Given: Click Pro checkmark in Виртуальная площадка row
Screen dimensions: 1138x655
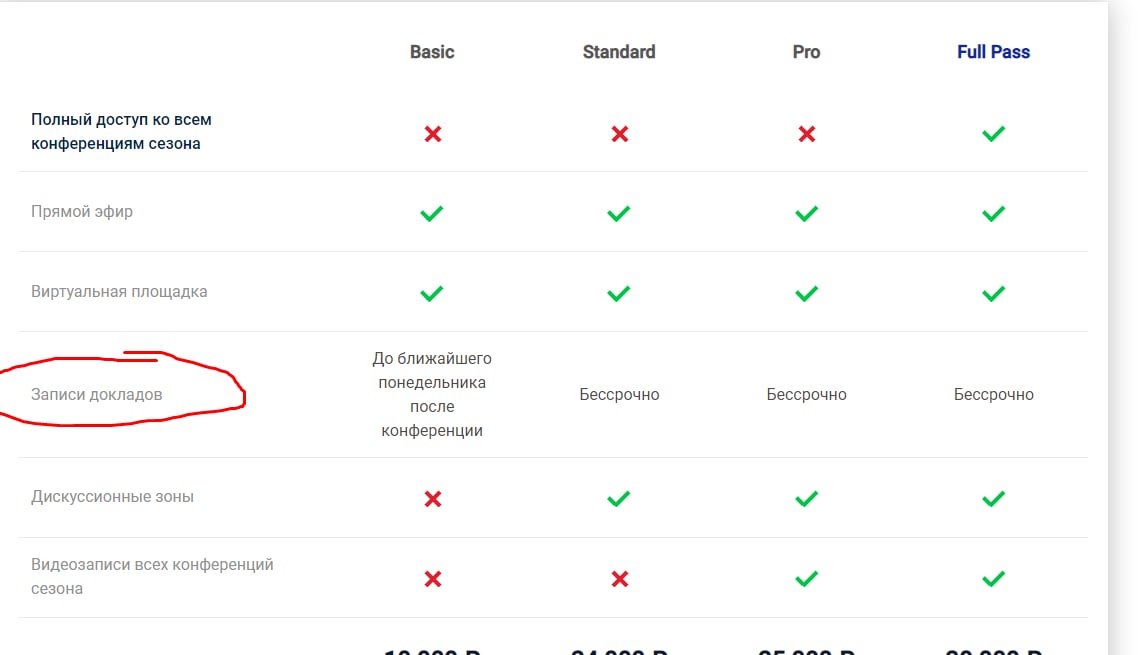Looking at the screenshot, I should [806, 293].
